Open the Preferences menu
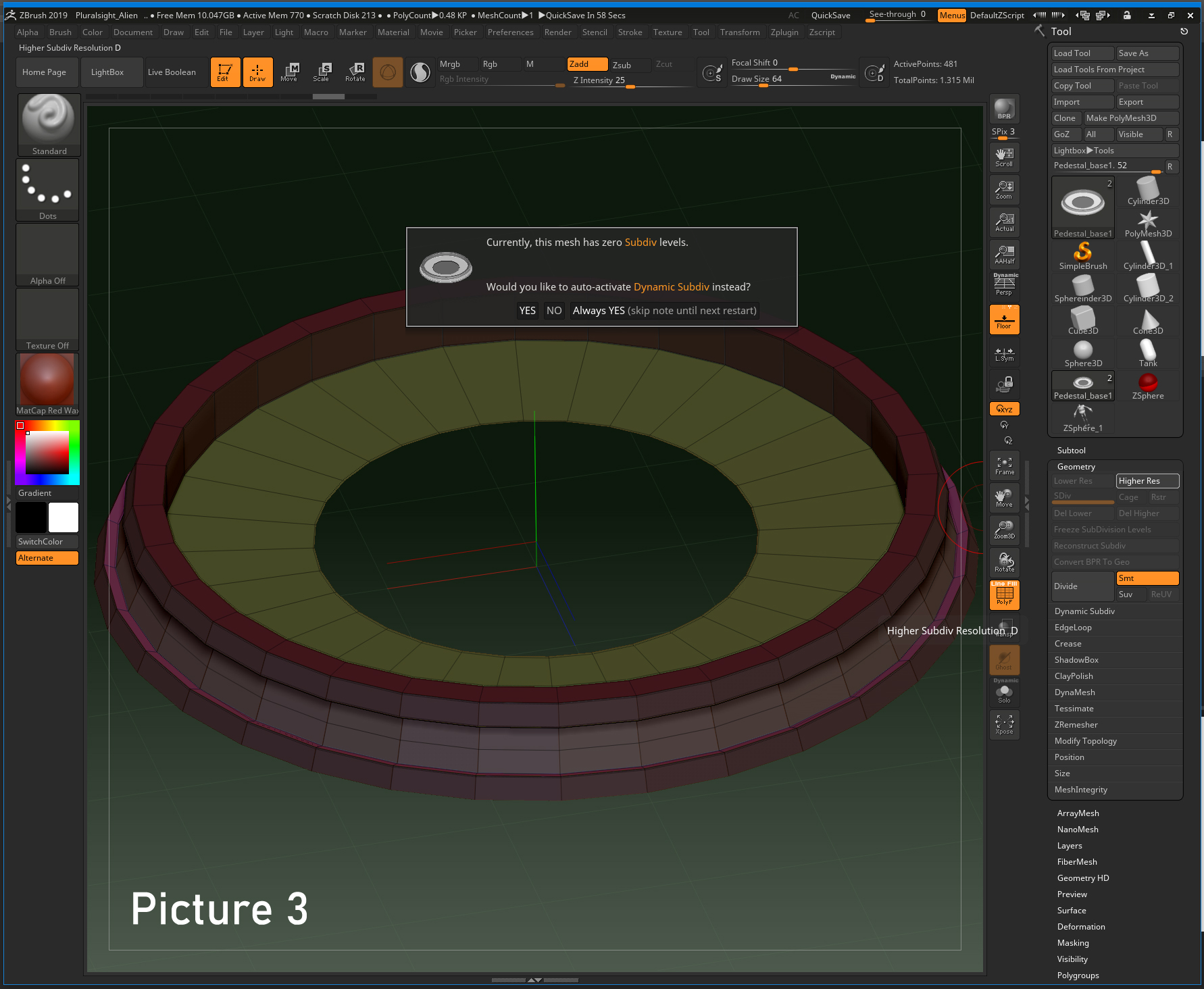This screenshot has width=1204, height=989. pos(510,32)
